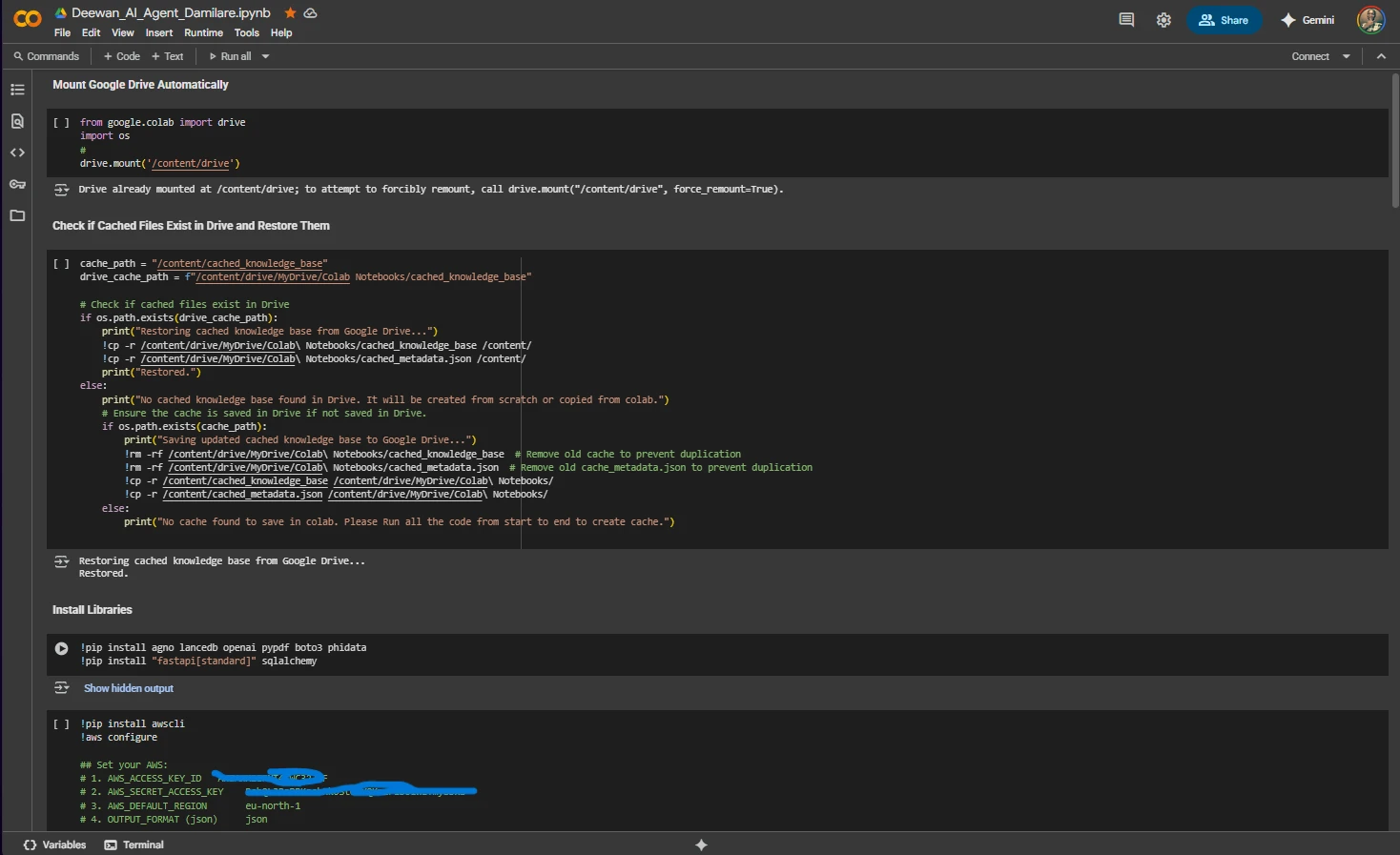The height and width of the screenshot is (855, 1400).
Task: Click the Google Drive icon by title
Action: (61, 13)
